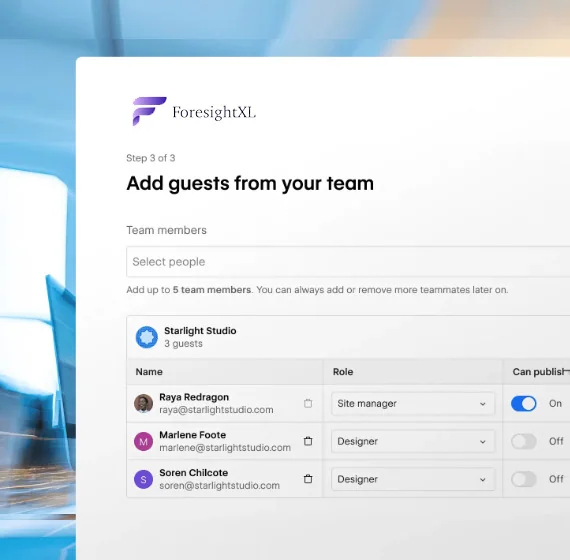
Task: Click Soren Chilcote's S avatar
Action: [x=143, y=479]
